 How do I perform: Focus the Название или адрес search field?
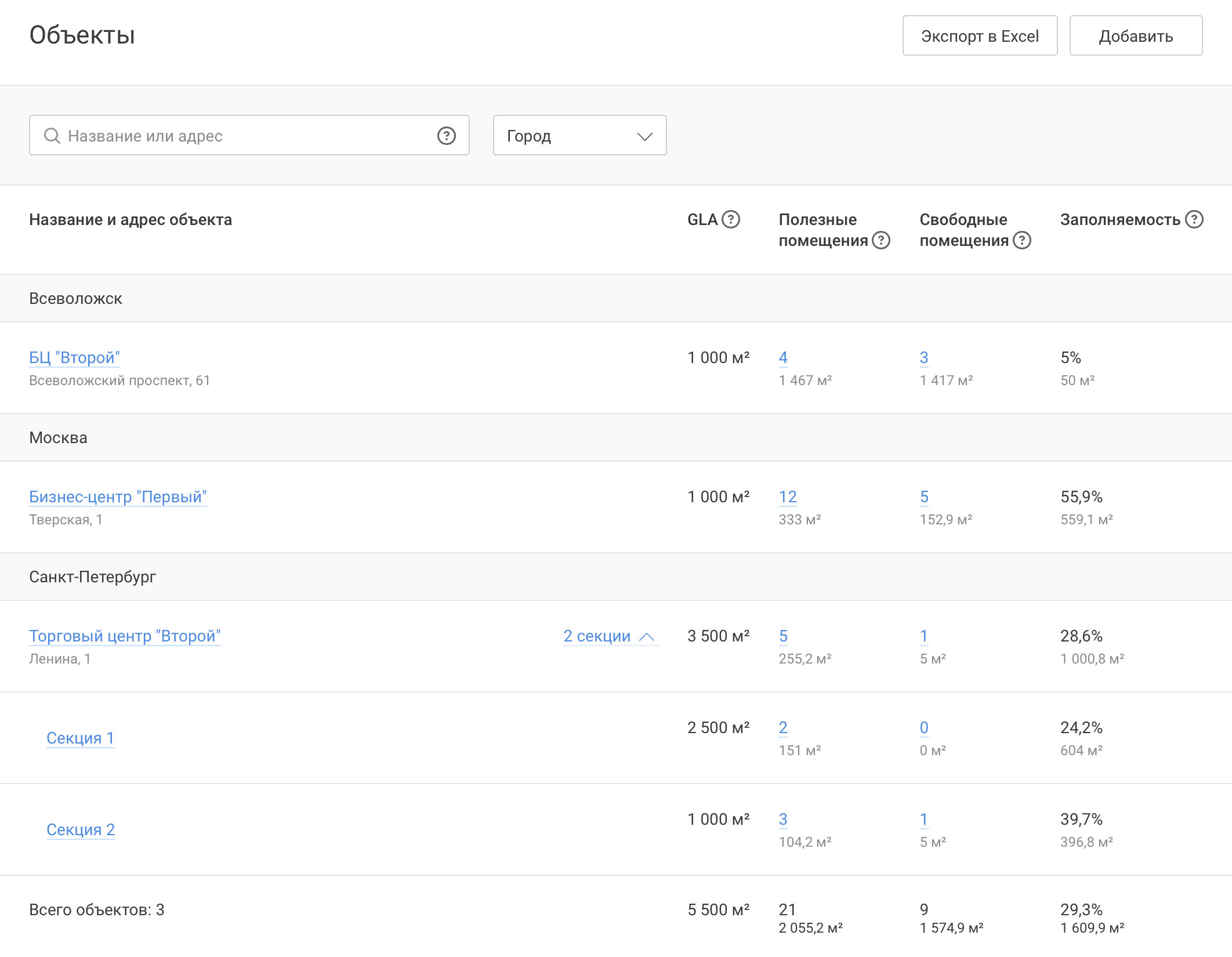pos(249,135)
